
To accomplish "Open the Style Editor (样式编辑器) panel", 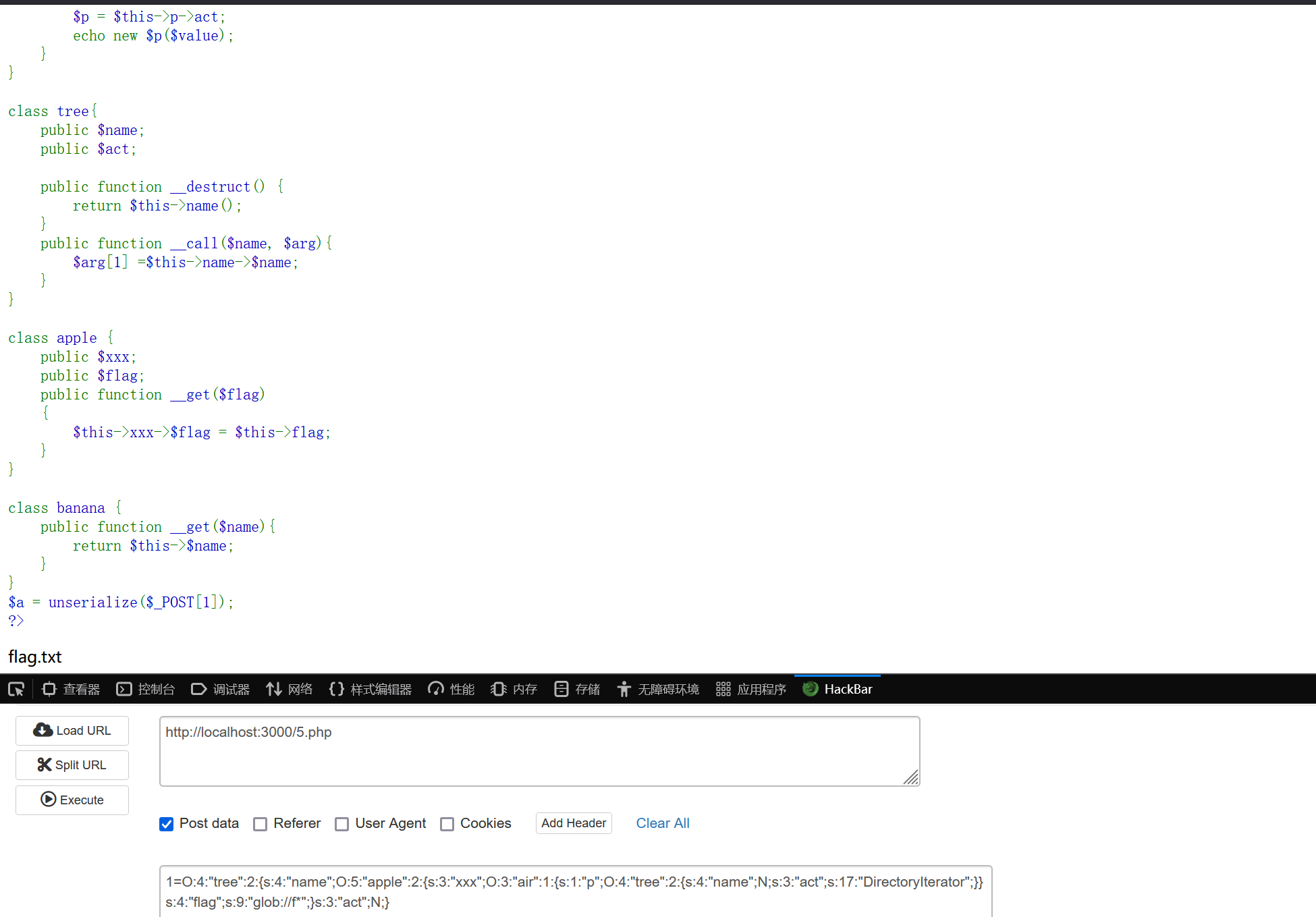I will 371,689.
